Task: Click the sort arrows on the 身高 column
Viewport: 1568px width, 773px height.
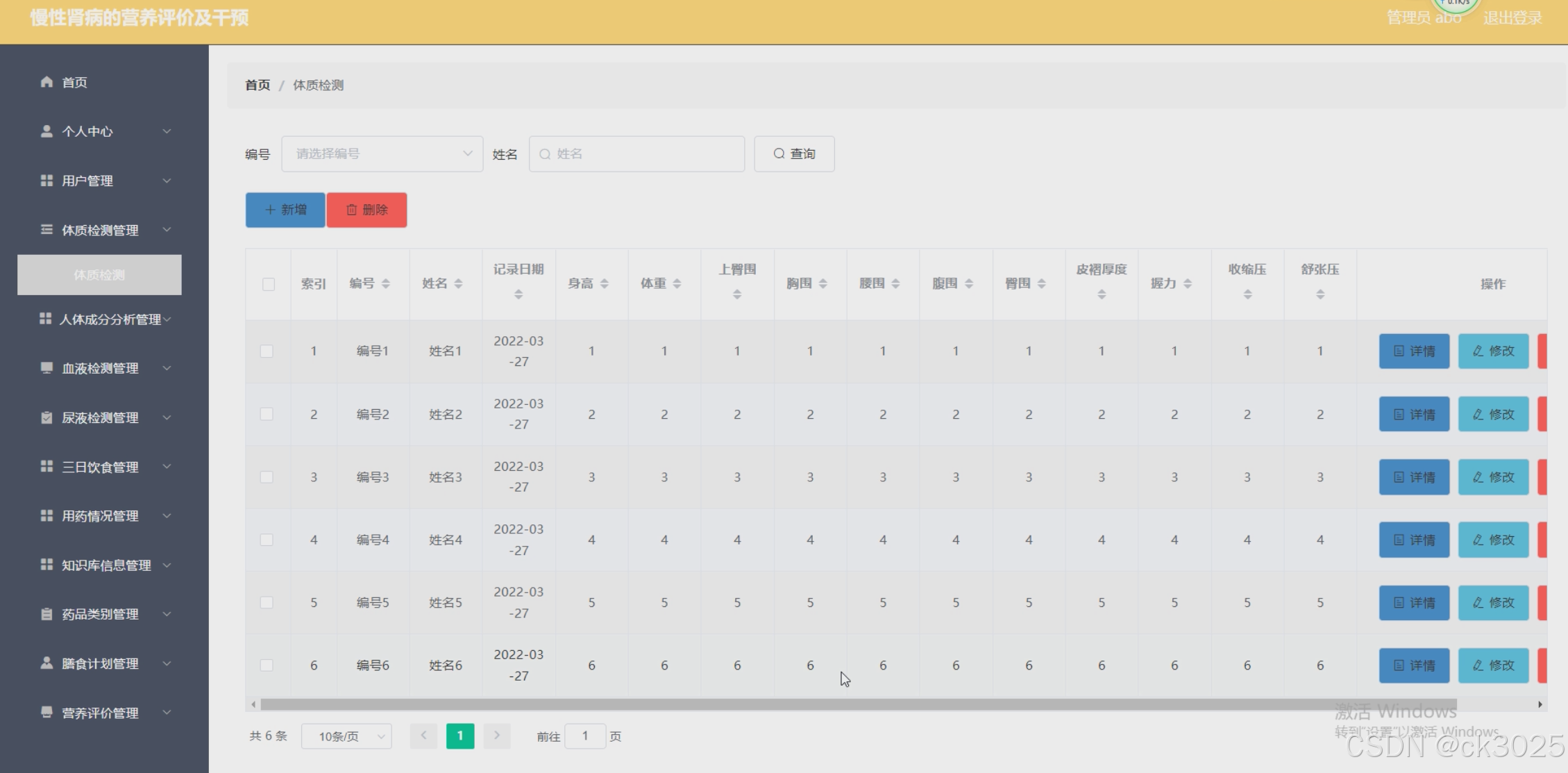Action: pos(604,283)
